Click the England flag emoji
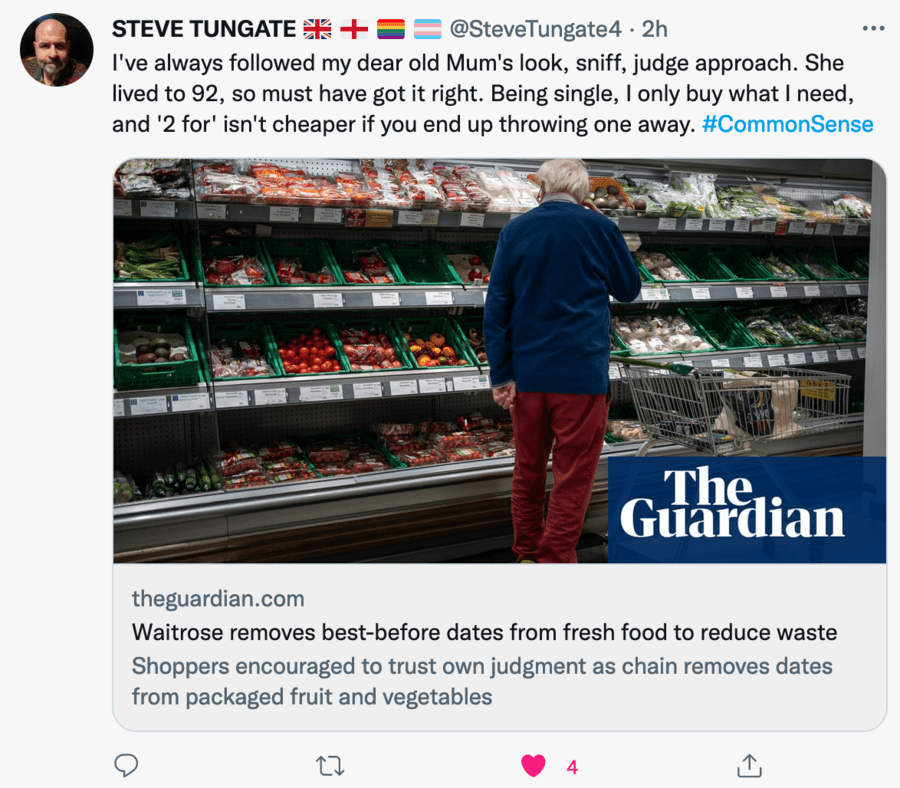Image resolution: width=900 pixels, height=788 pixels. [x=354, y=29]
